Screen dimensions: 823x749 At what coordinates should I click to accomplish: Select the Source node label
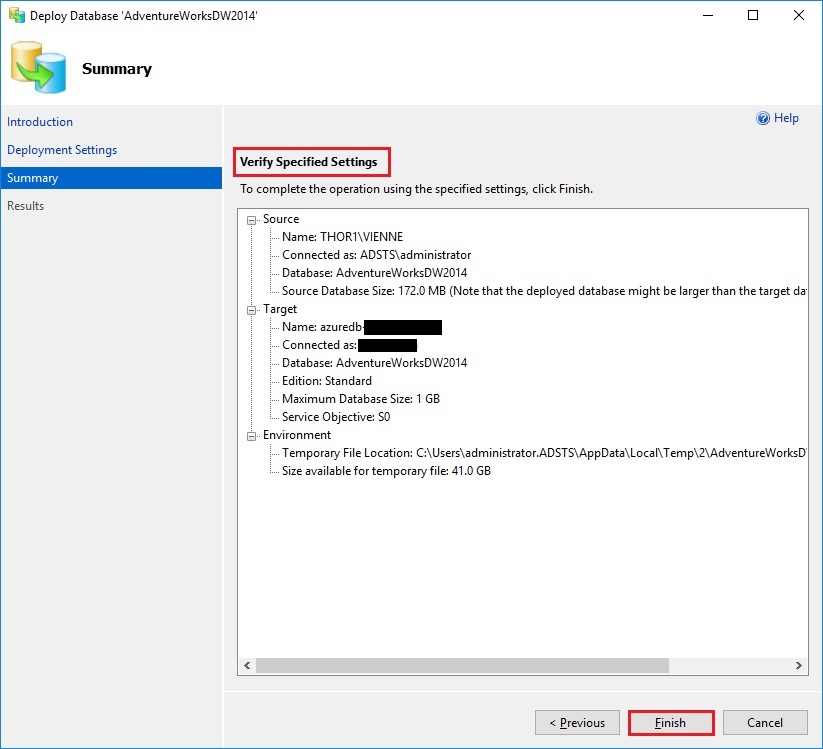point(281,219)
